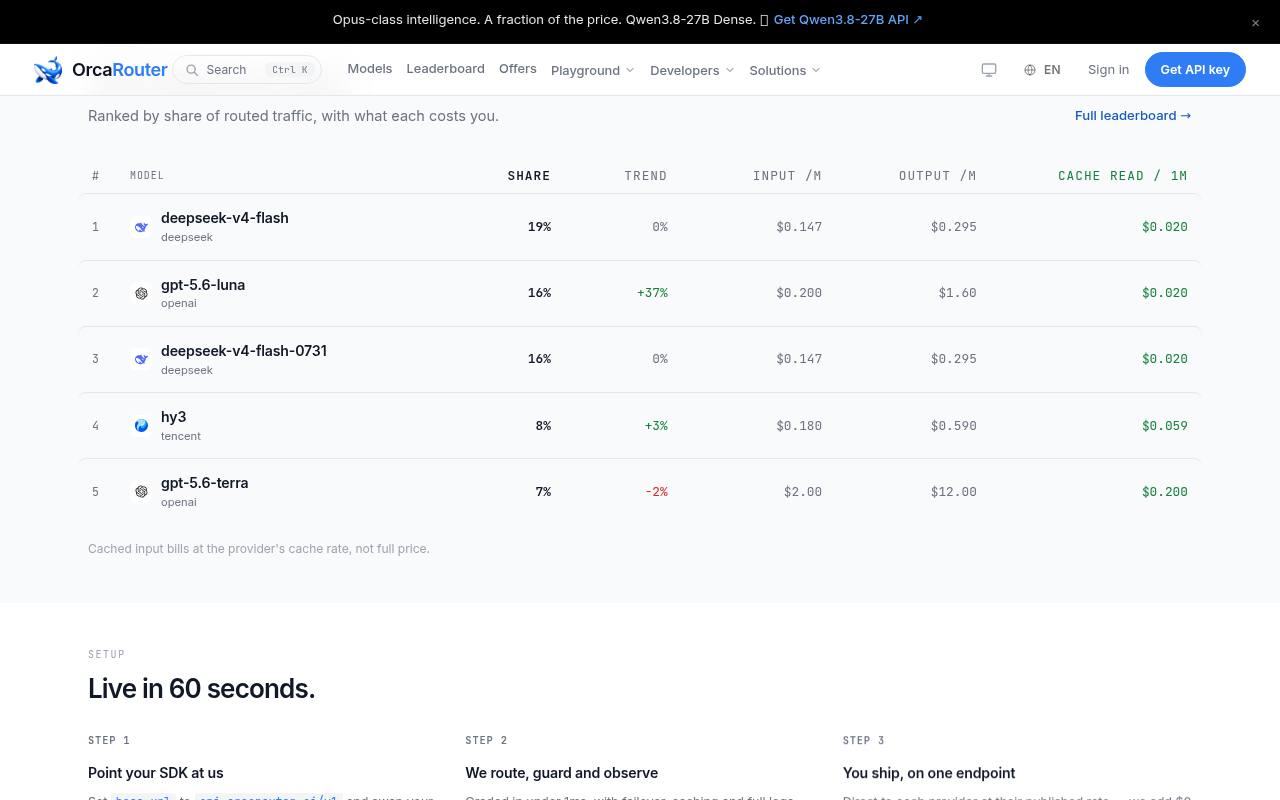This screenshot has width=1280, height=800.
Task: Click the Ctrl K shortcut badge
Action: pyautogui.click(x=290, y=70)
